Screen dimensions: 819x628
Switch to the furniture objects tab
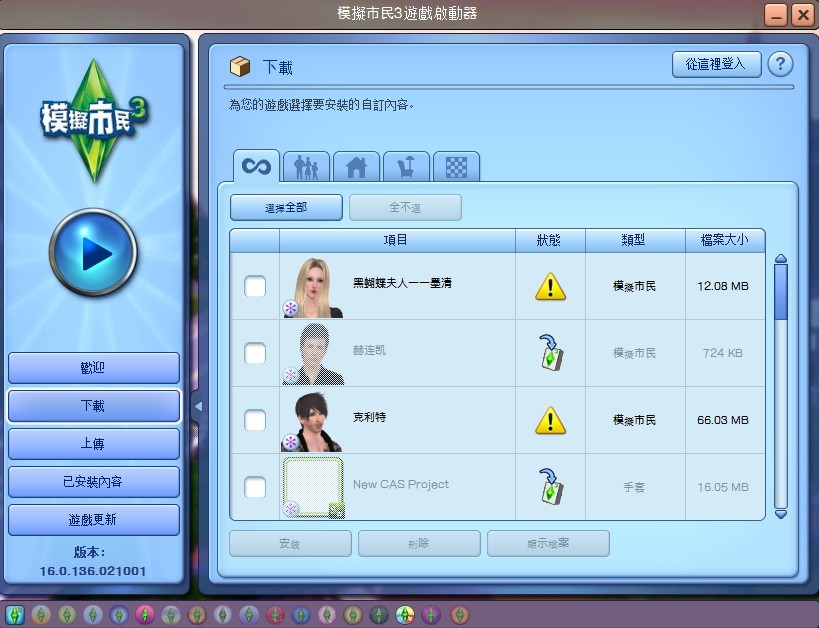(406, 167)
